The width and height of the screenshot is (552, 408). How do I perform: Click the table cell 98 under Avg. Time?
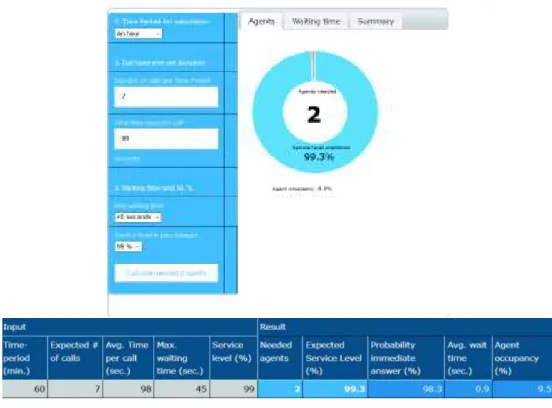pyautogui.click(x=128, y=389)
